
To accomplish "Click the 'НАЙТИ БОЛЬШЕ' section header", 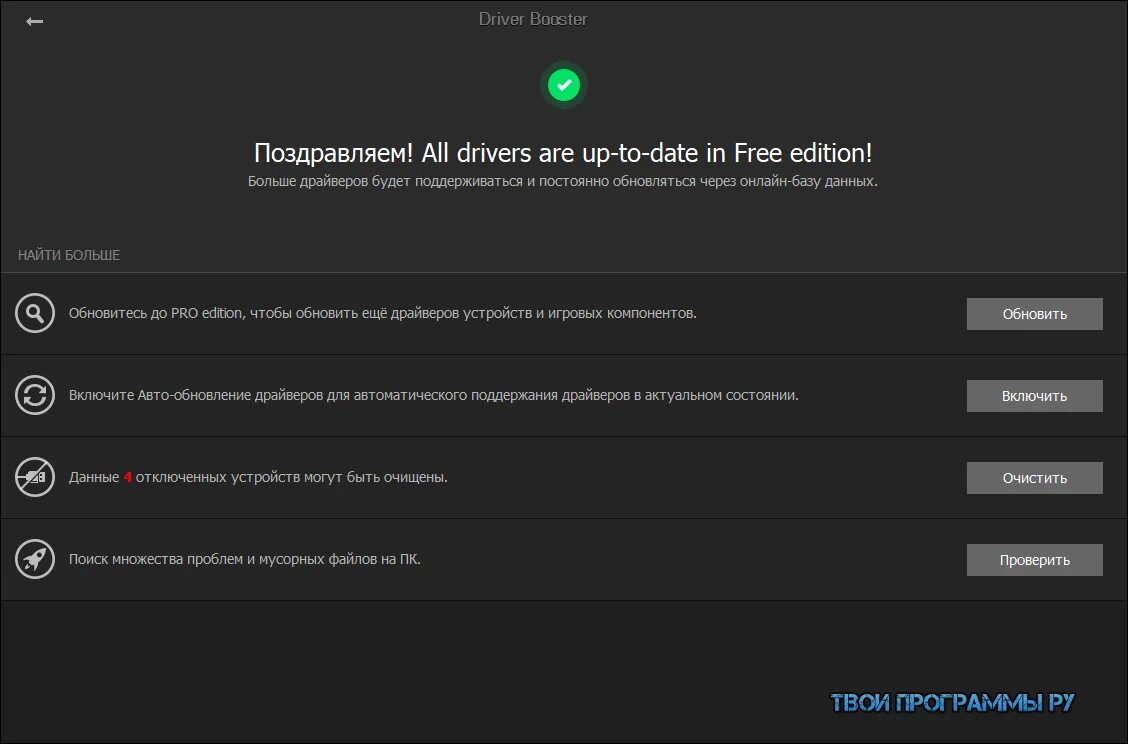I will [69, 255].
